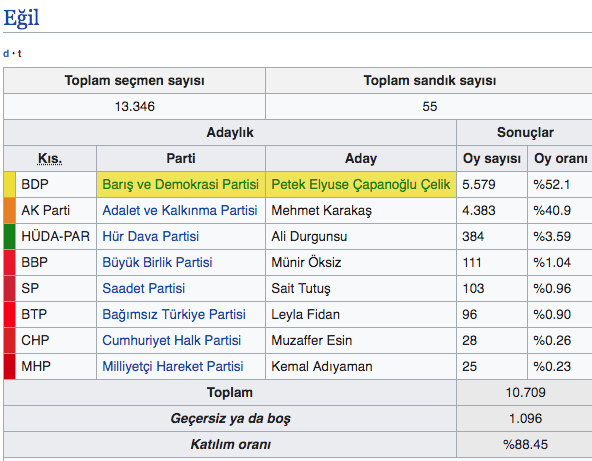Screen dimensions: 592x461
Task: Open Milliyetçi Hareket Partisi link
Action: coord(173,367)
